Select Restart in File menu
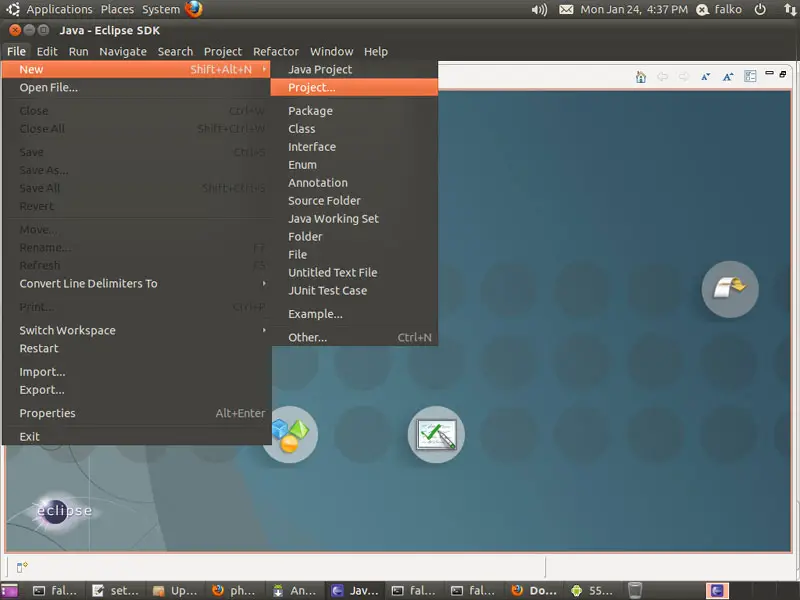Viewport: 800px width, 600px height. pos(136,348)
